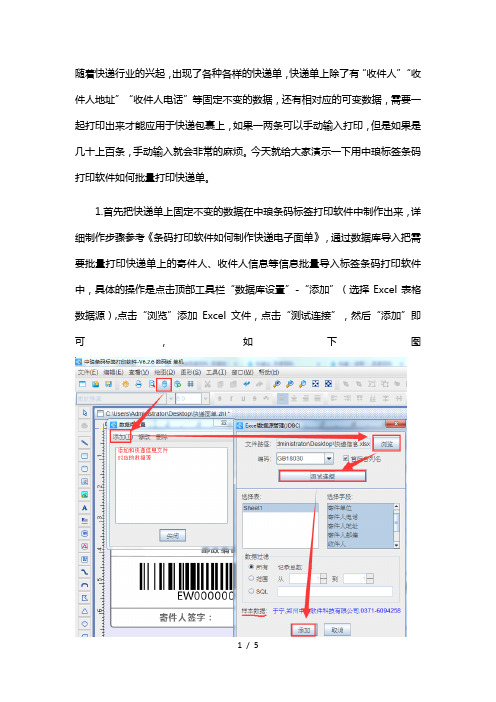The image size is (496, 702).
Task: Select the Arc drawing tool
Action: 85,585
